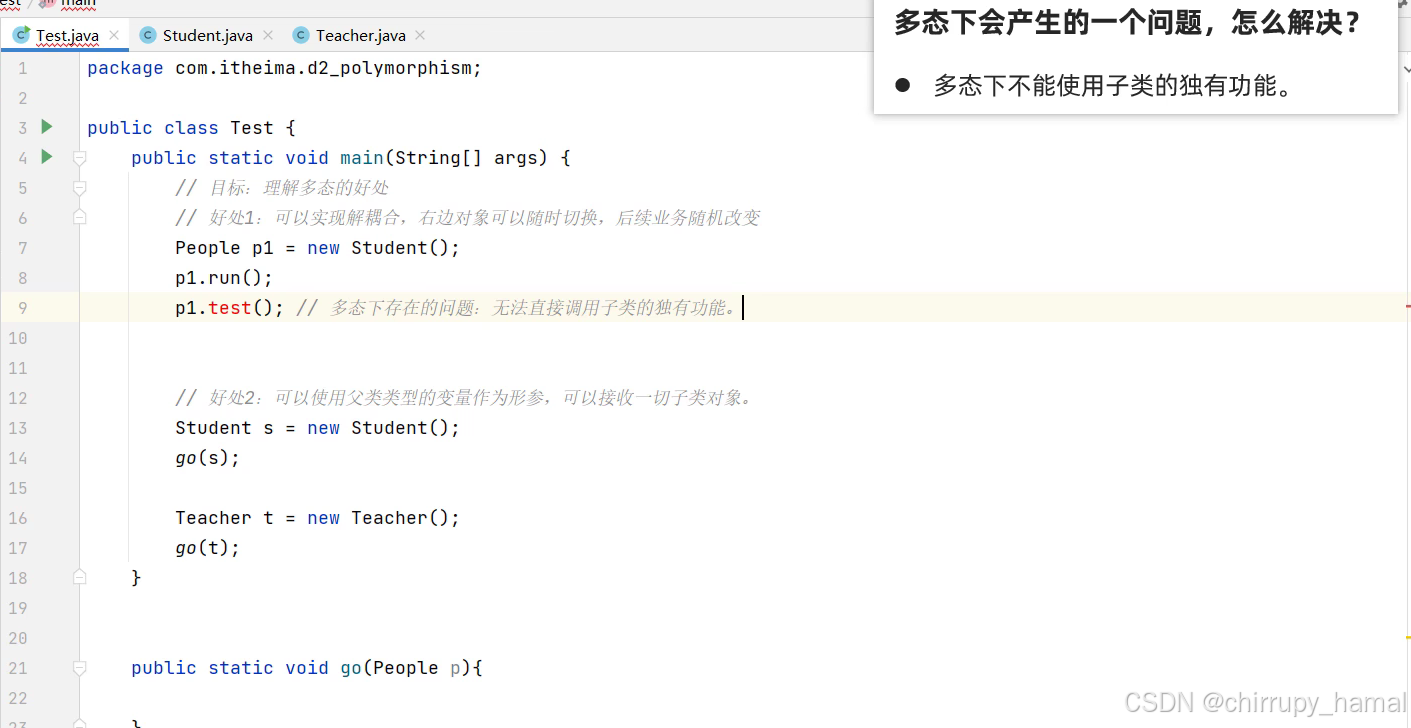Open the Student.java tab
The height and width of the screenshot is (728, 1411).
207,35
